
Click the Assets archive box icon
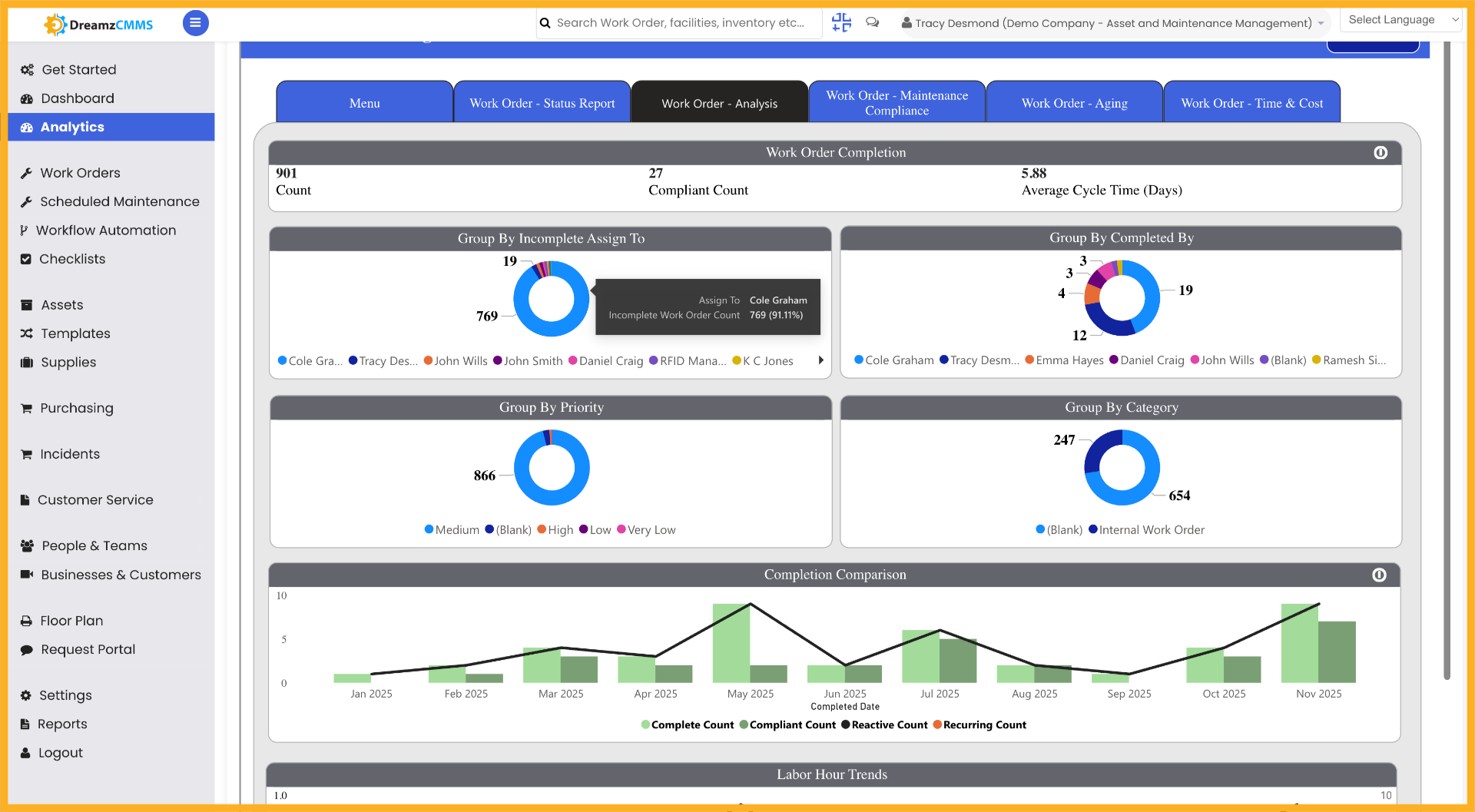click(27, 305)
